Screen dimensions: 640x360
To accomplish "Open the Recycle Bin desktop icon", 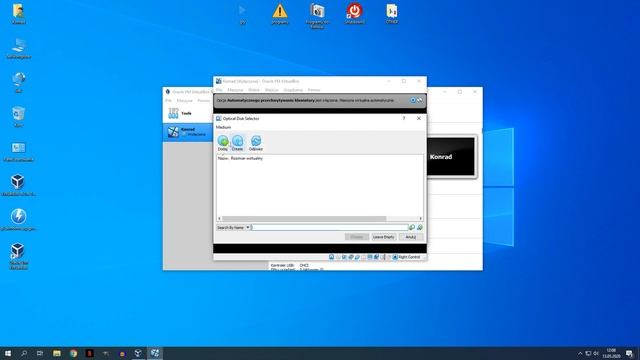I will (x=18, y=117).
